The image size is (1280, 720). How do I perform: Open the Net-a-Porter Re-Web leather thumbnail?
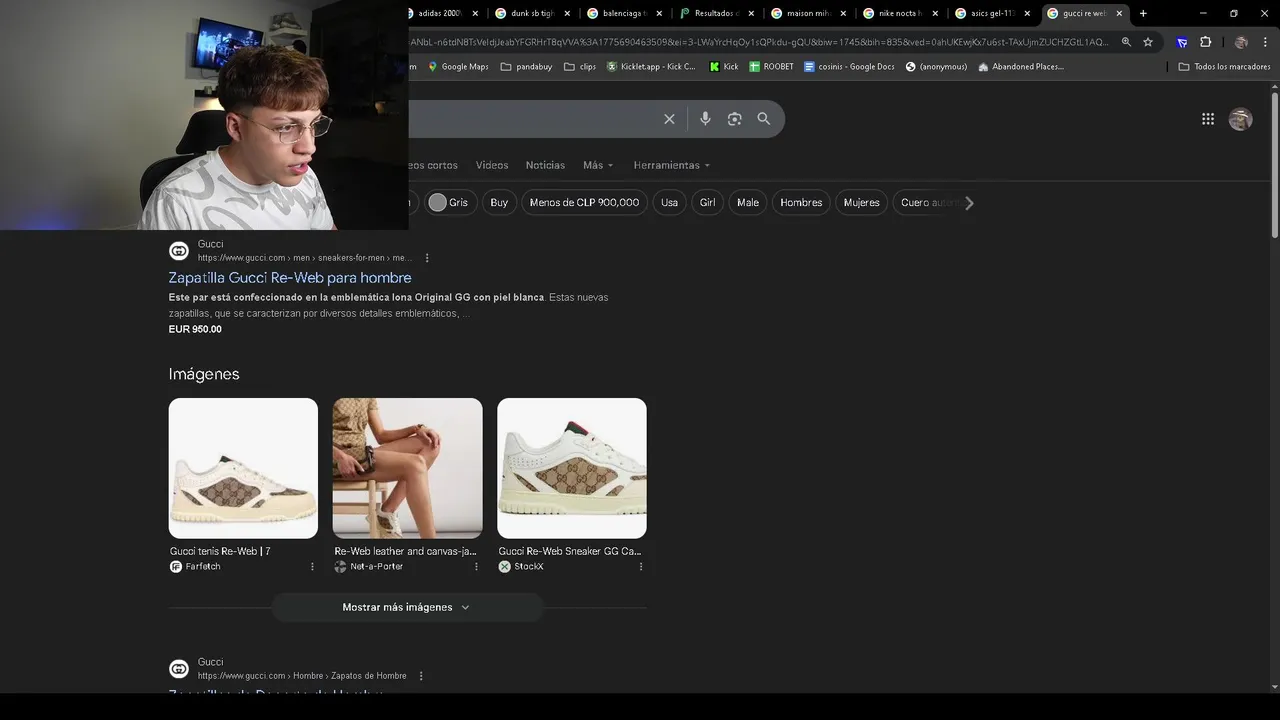click(x=407, y=468)
